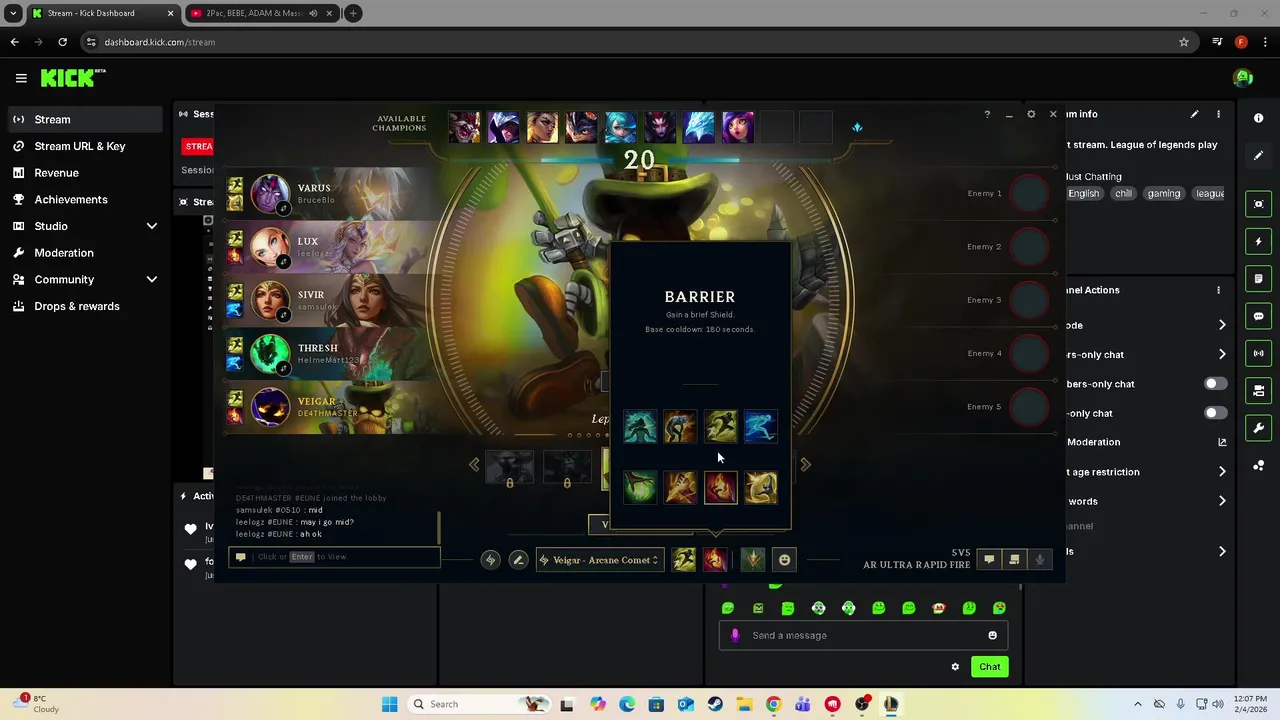Select second locked Veigar skin thumbnail
This screenshot has width=1280, height=720.
[567, 468]
